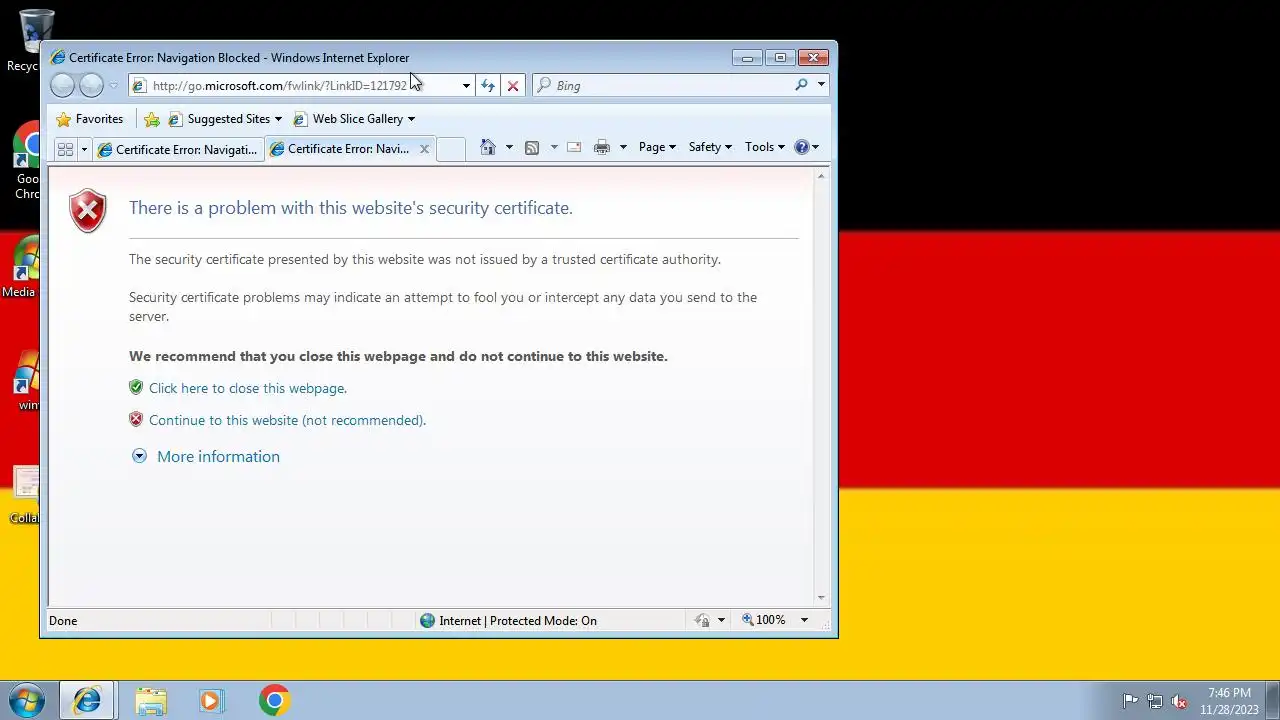The width and height of the screenshot is (1280, 720).
Task: Click the red shield icon beside continue link
Action: click(136, 420)
